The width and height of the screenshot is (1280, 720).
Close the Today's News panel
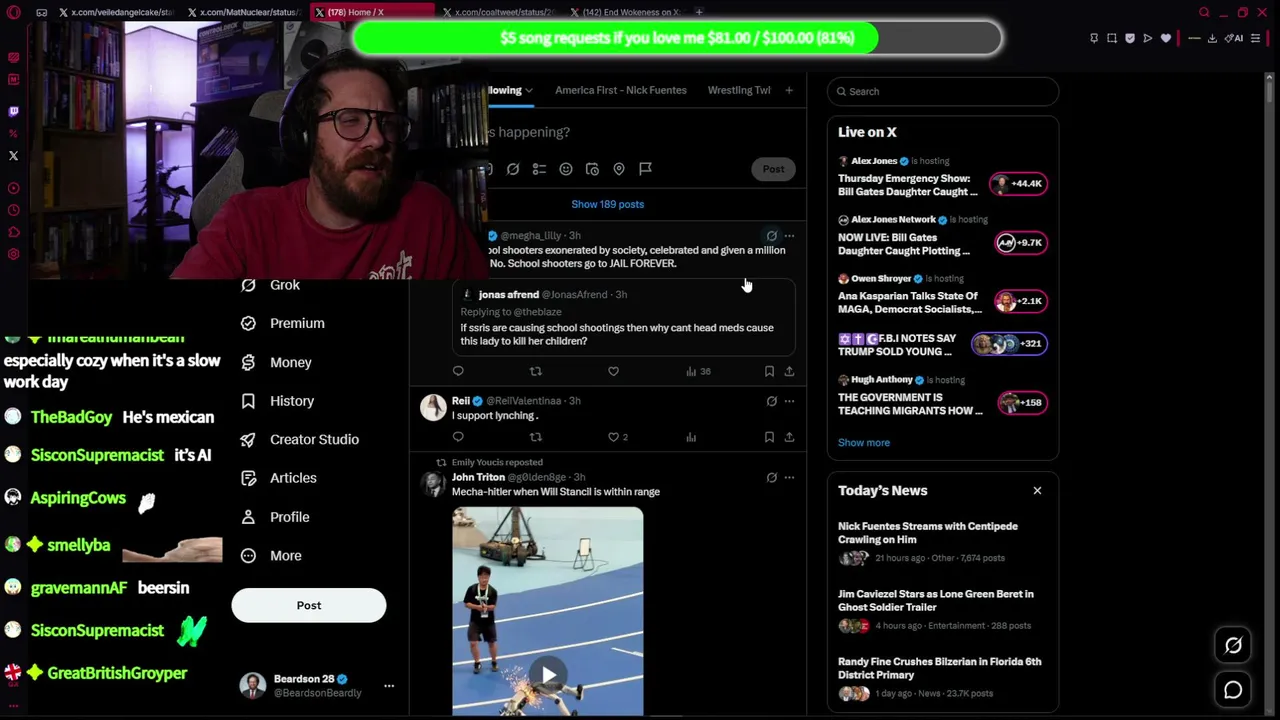click(1037, 491)
